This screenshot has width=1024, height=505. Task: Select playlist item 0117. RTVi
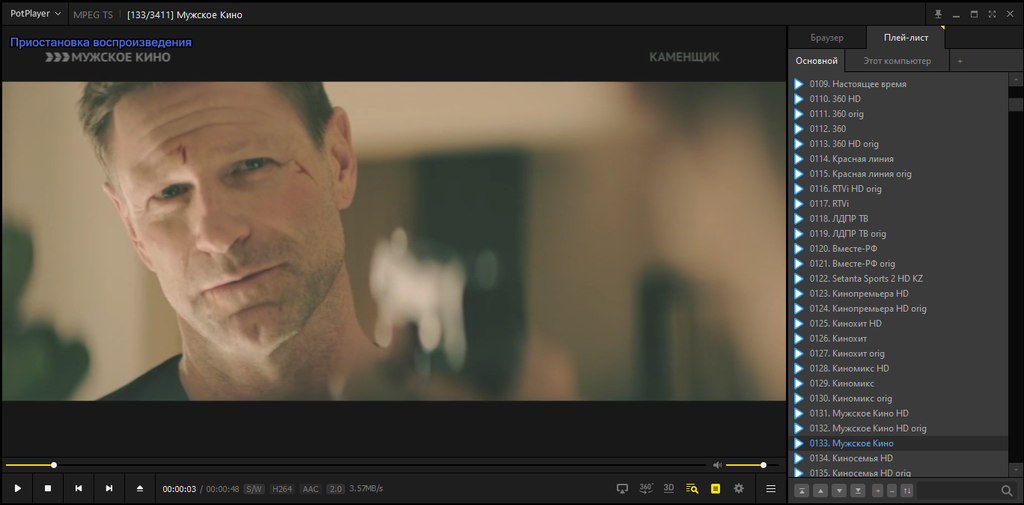[899, 204]
